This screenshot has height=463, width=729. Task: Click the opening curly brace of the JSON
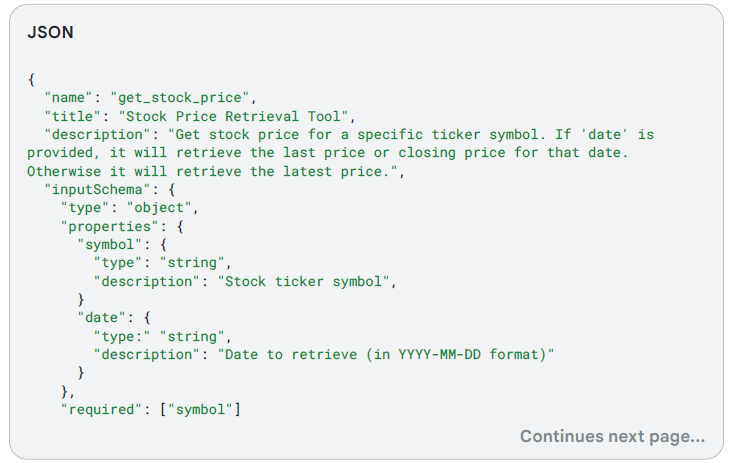pyautogui.click(x=32, y=78)
